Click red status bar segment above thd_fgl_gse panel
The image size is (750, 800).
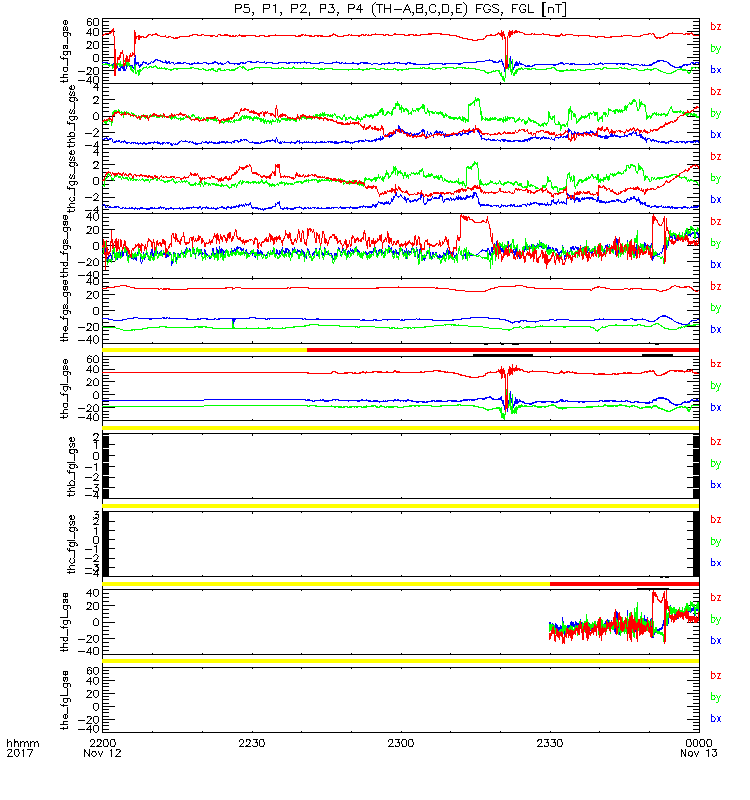624,584
